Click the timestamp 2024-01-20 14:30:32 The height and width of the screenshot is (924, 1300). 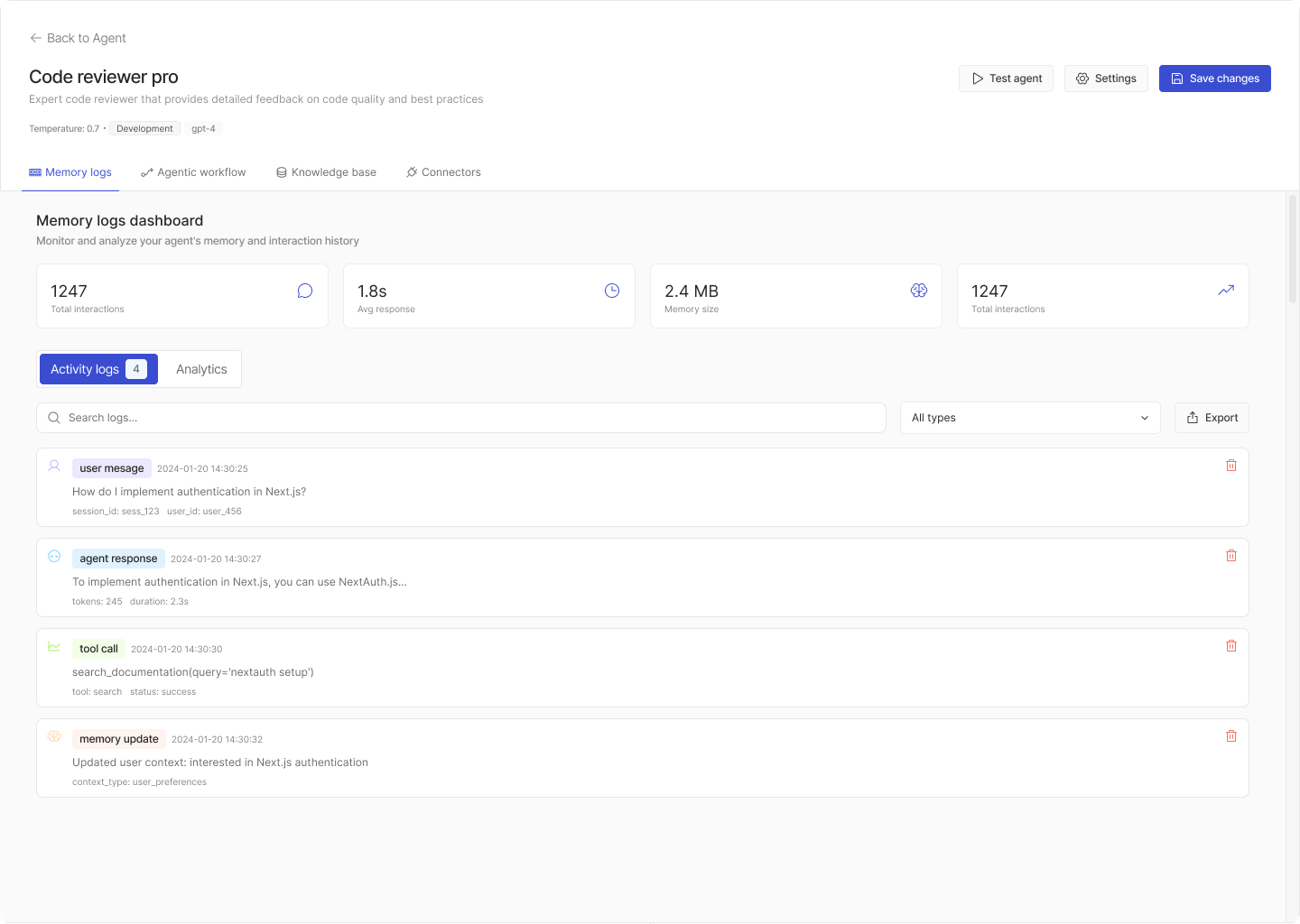[217, 739]
